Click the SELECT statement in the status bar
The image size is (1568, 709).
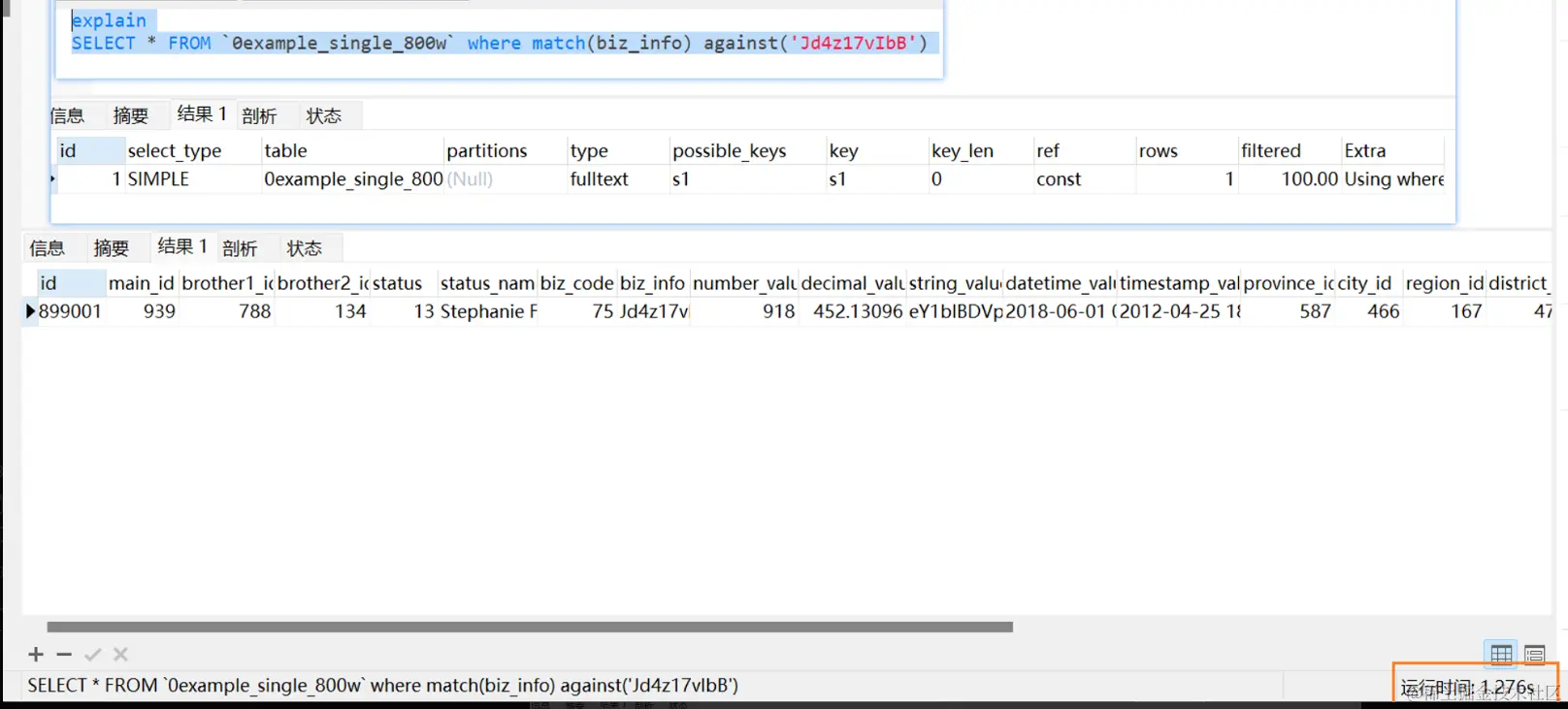383,686
